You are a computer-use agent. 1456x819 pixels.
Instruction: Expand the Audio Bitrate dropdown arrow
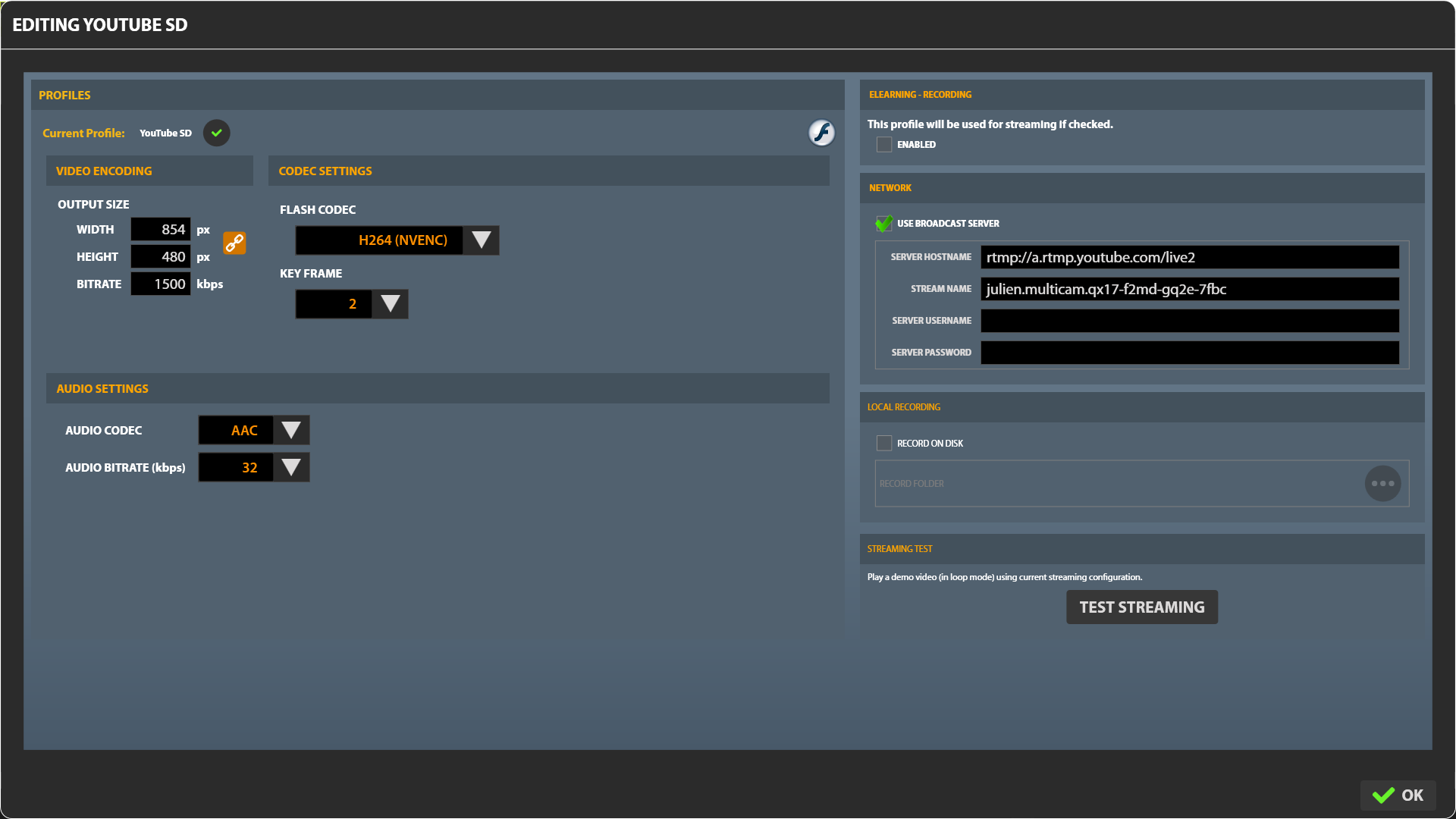(291, 467)
